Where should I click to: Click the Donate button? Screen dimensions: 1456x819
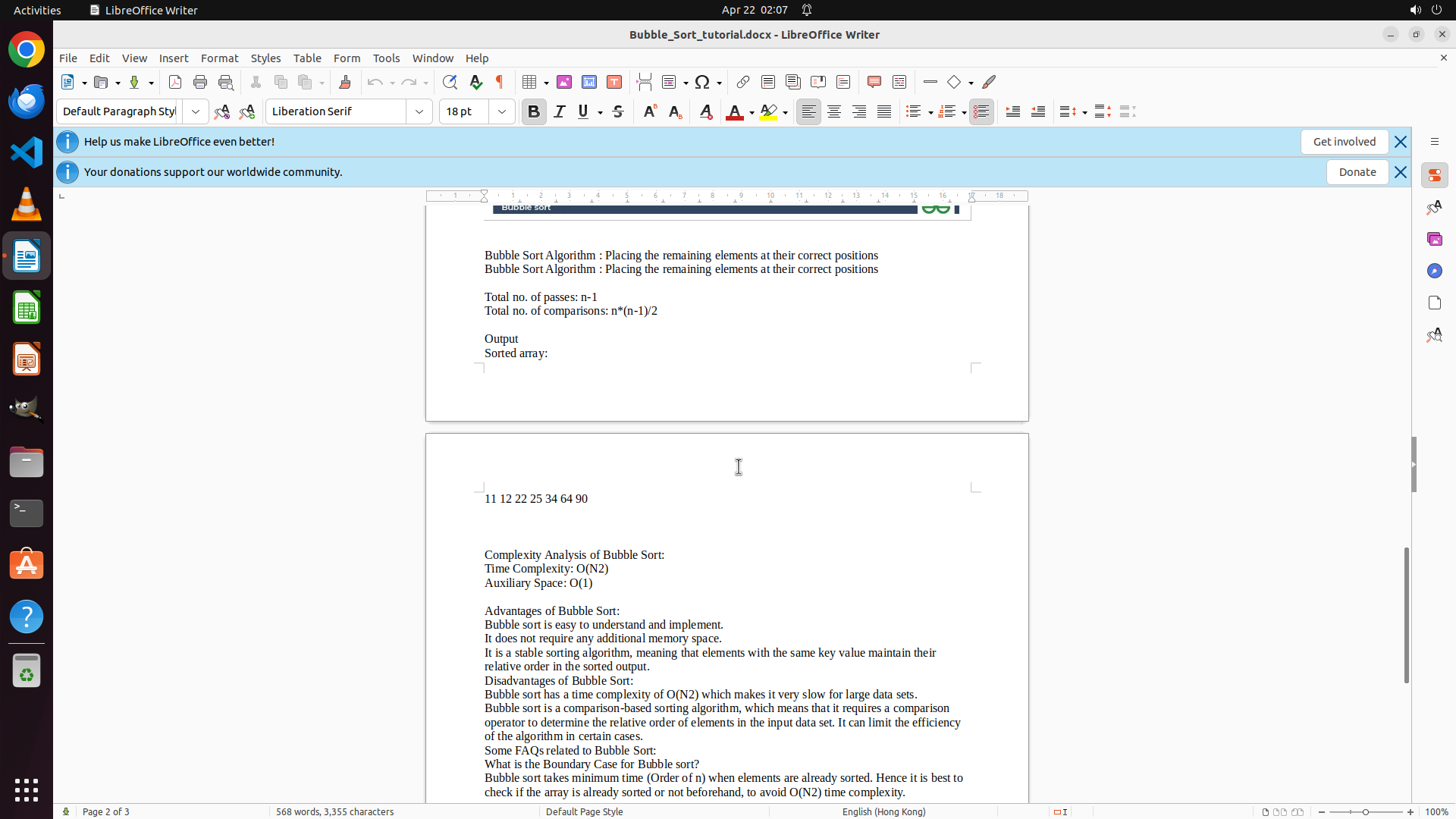[1357, 172]
